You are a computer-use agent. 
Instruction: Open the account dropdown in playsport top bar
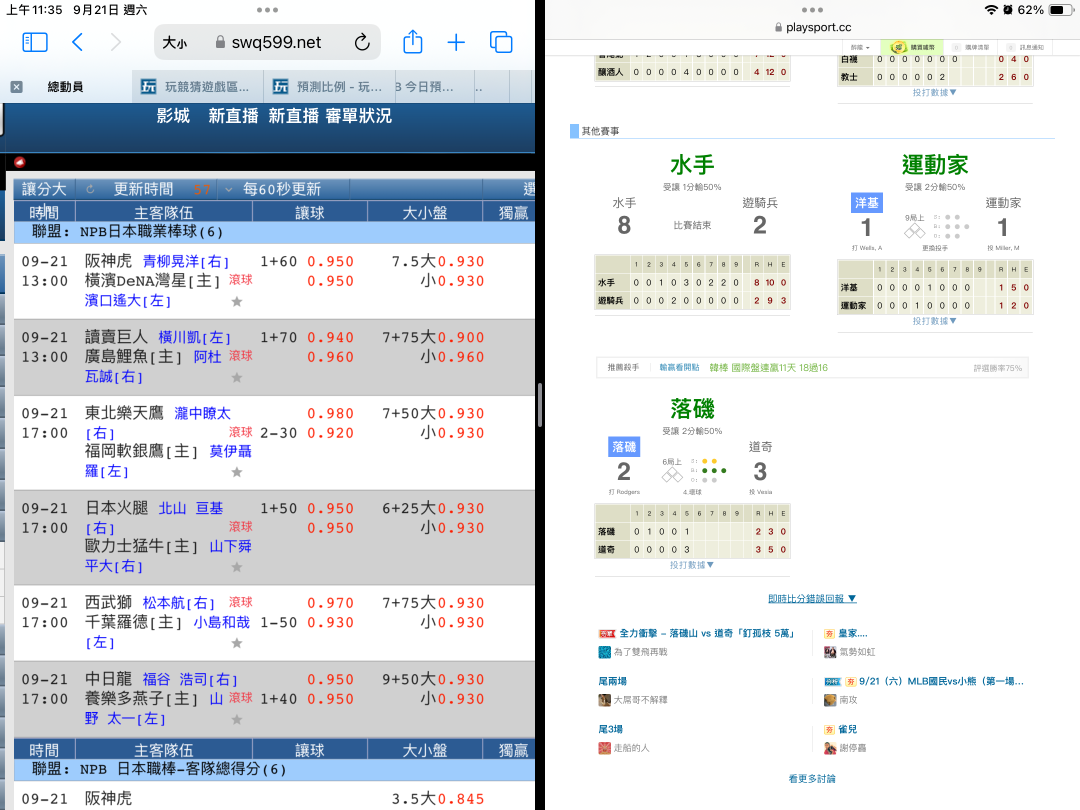[860, 48]
